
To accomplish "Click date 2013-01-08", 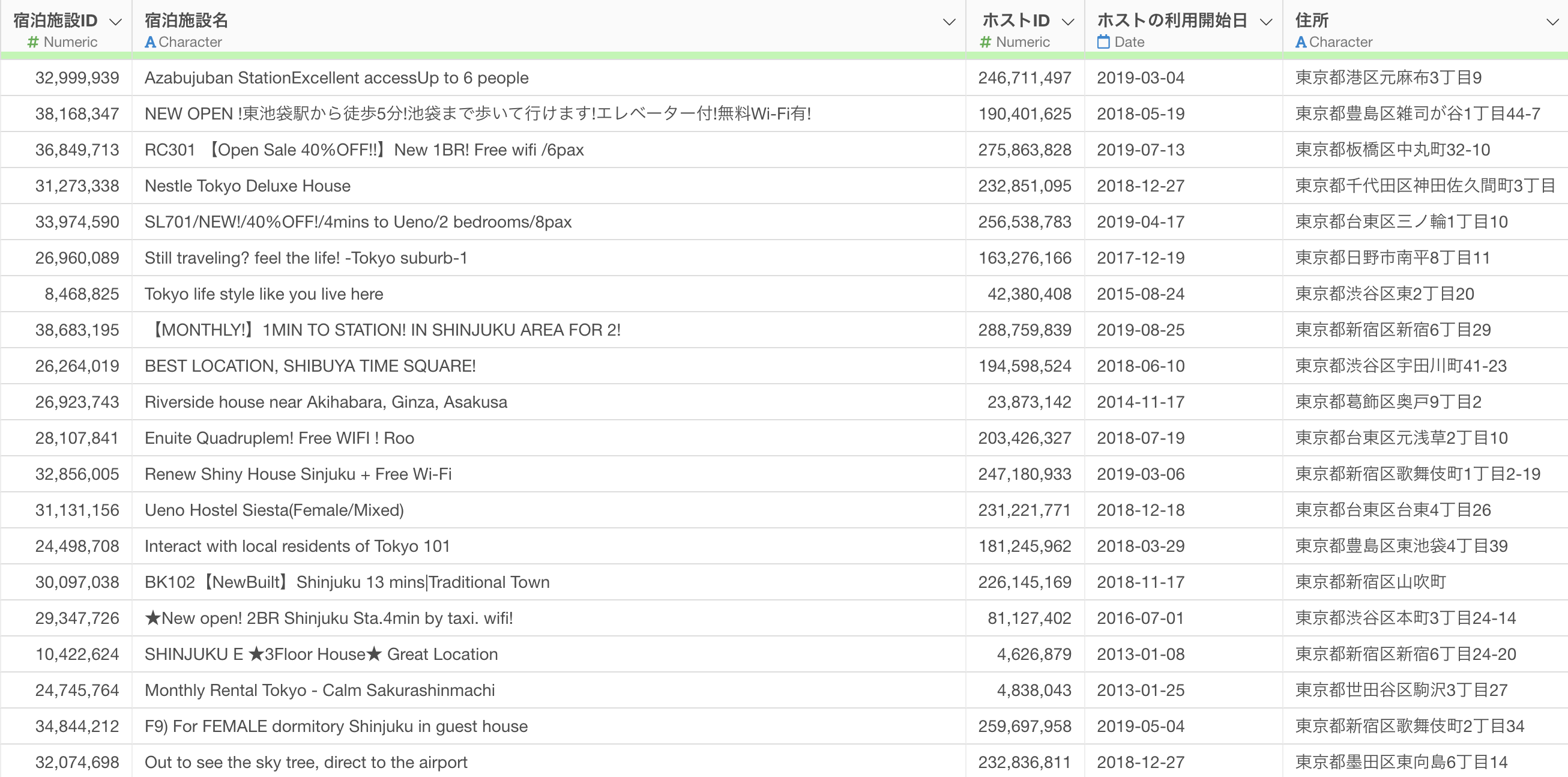I will point(1141,654).
